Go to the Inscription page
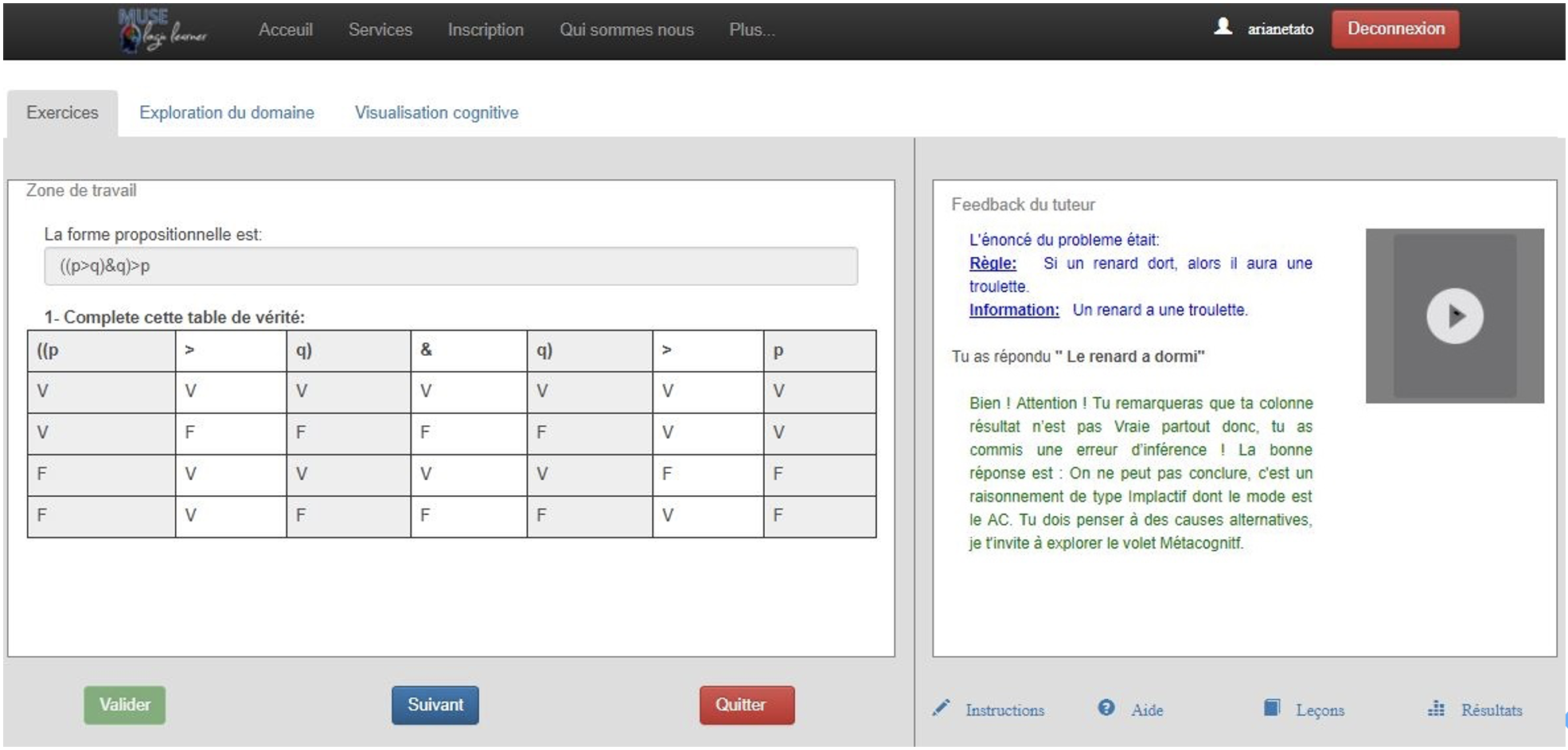This screenshot has width=1568, height=750. pos(486,29)
